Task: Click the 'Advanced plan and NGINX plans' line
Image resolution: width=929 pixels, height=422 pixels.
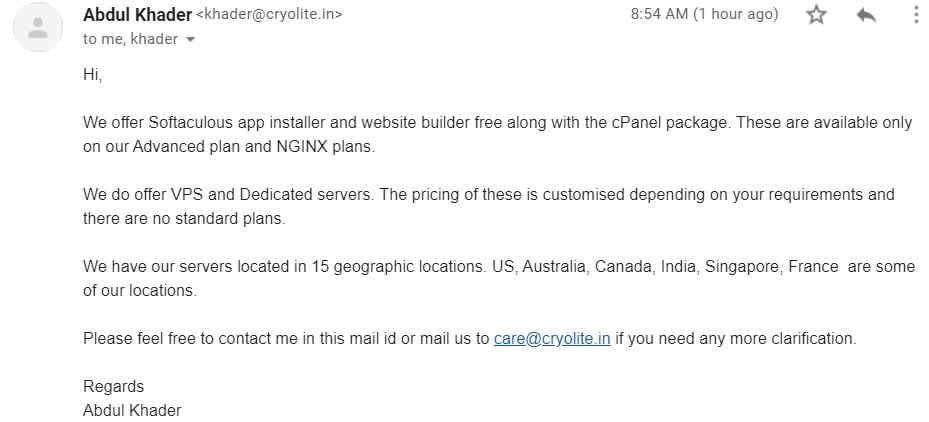Action: [x=229, y=147]
